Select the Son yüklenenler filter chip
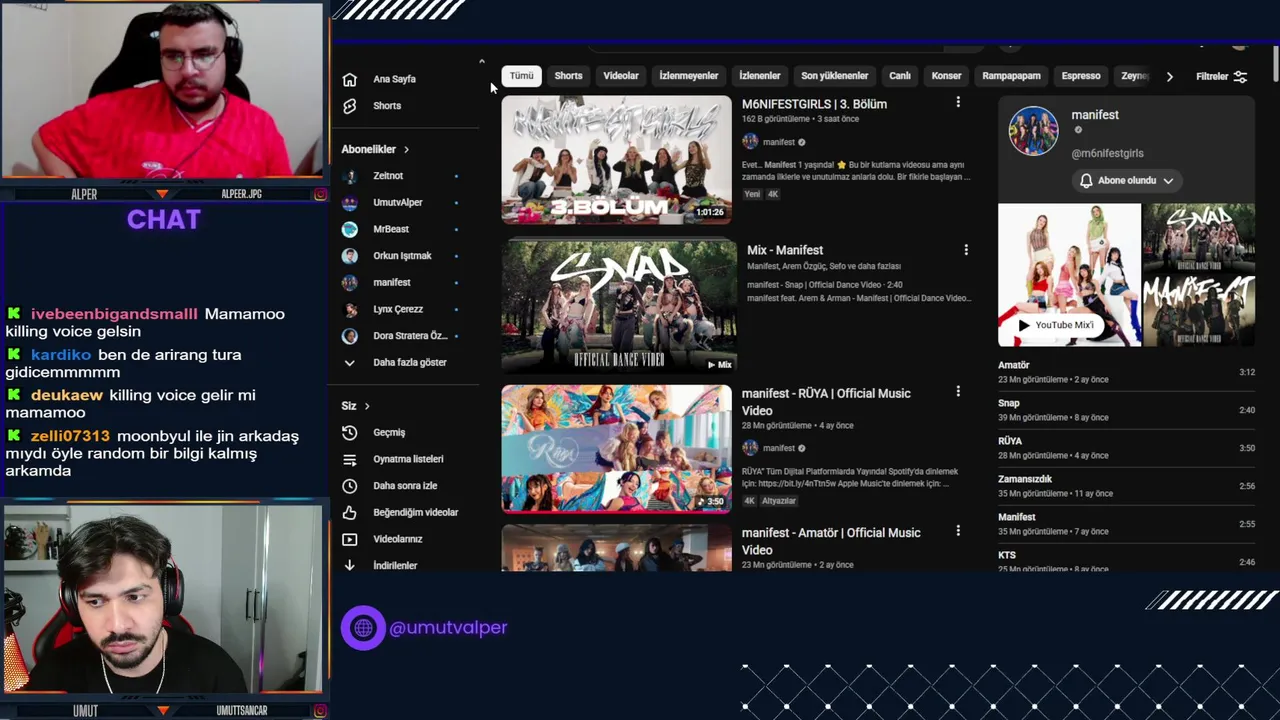 (x=835, y=76)
